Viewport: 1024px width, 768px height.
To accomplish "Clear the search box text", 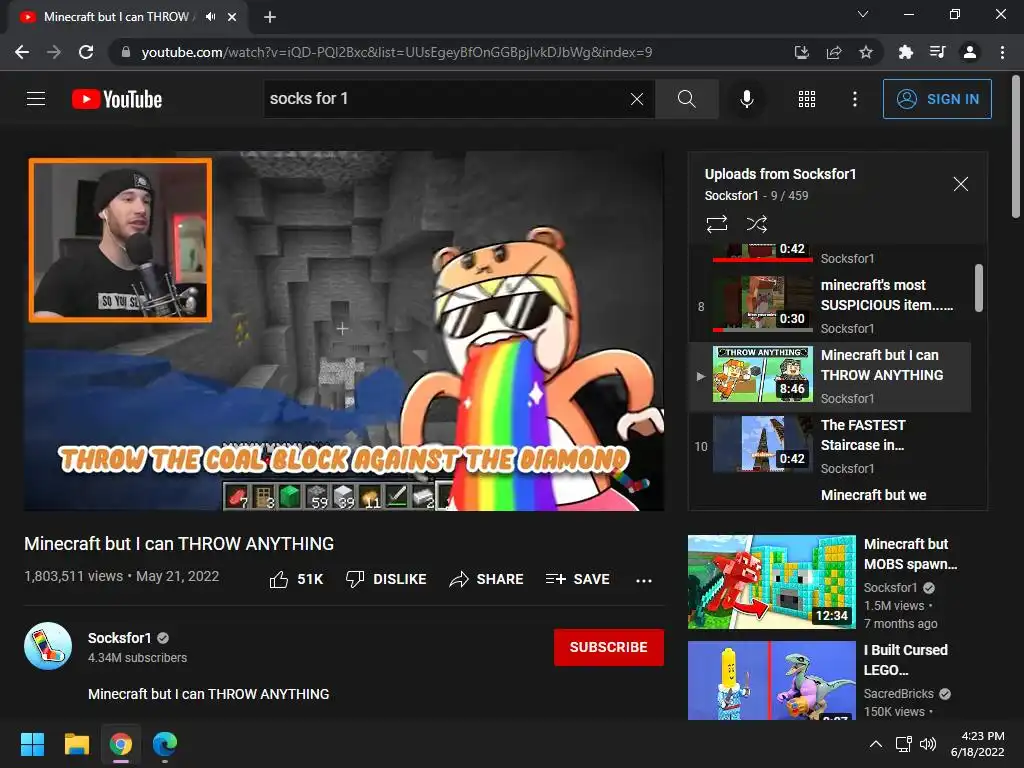I will [637, 99].
